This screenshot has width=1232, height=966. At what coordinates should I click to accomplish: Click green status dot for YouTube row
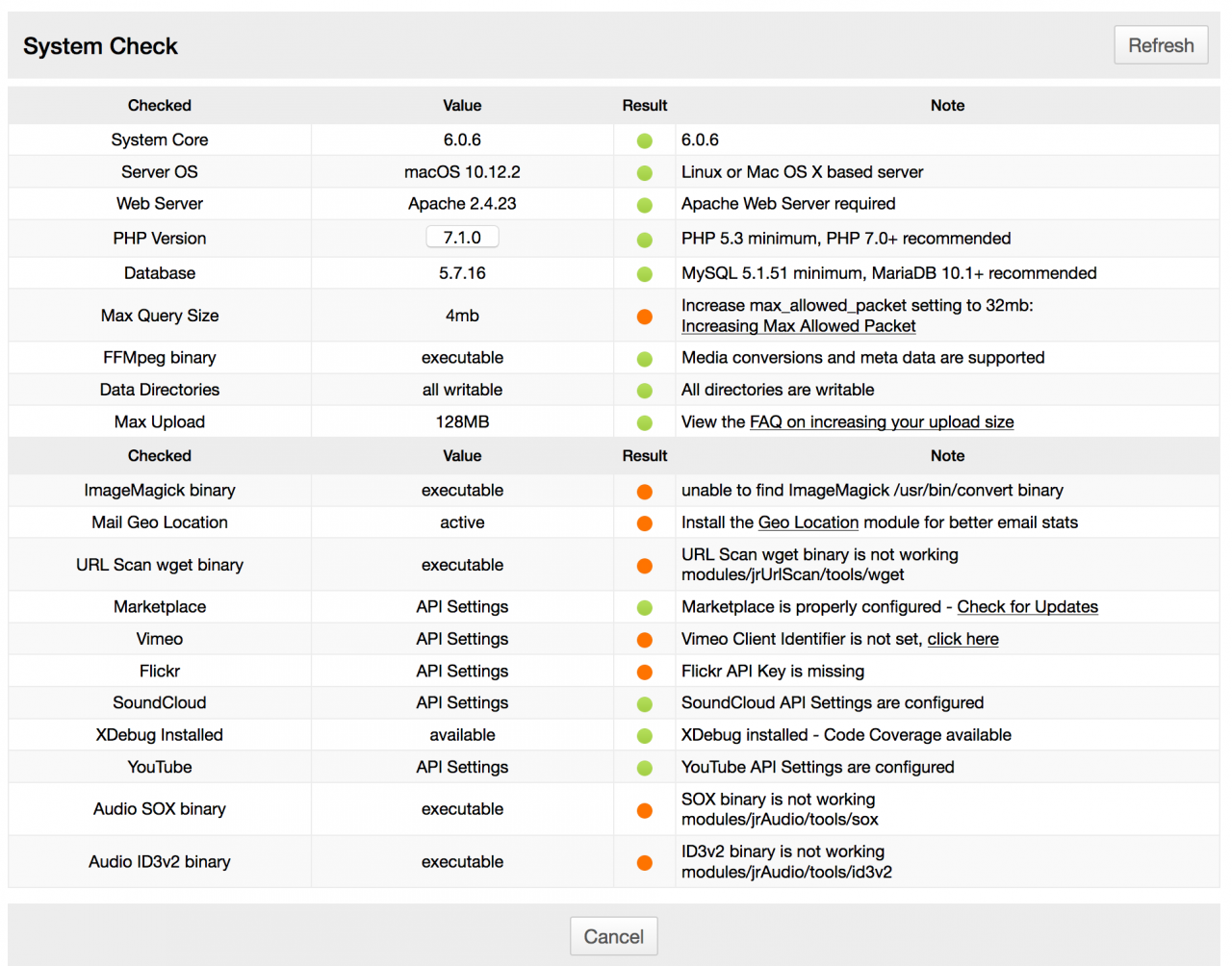click(x=645, y=768)
